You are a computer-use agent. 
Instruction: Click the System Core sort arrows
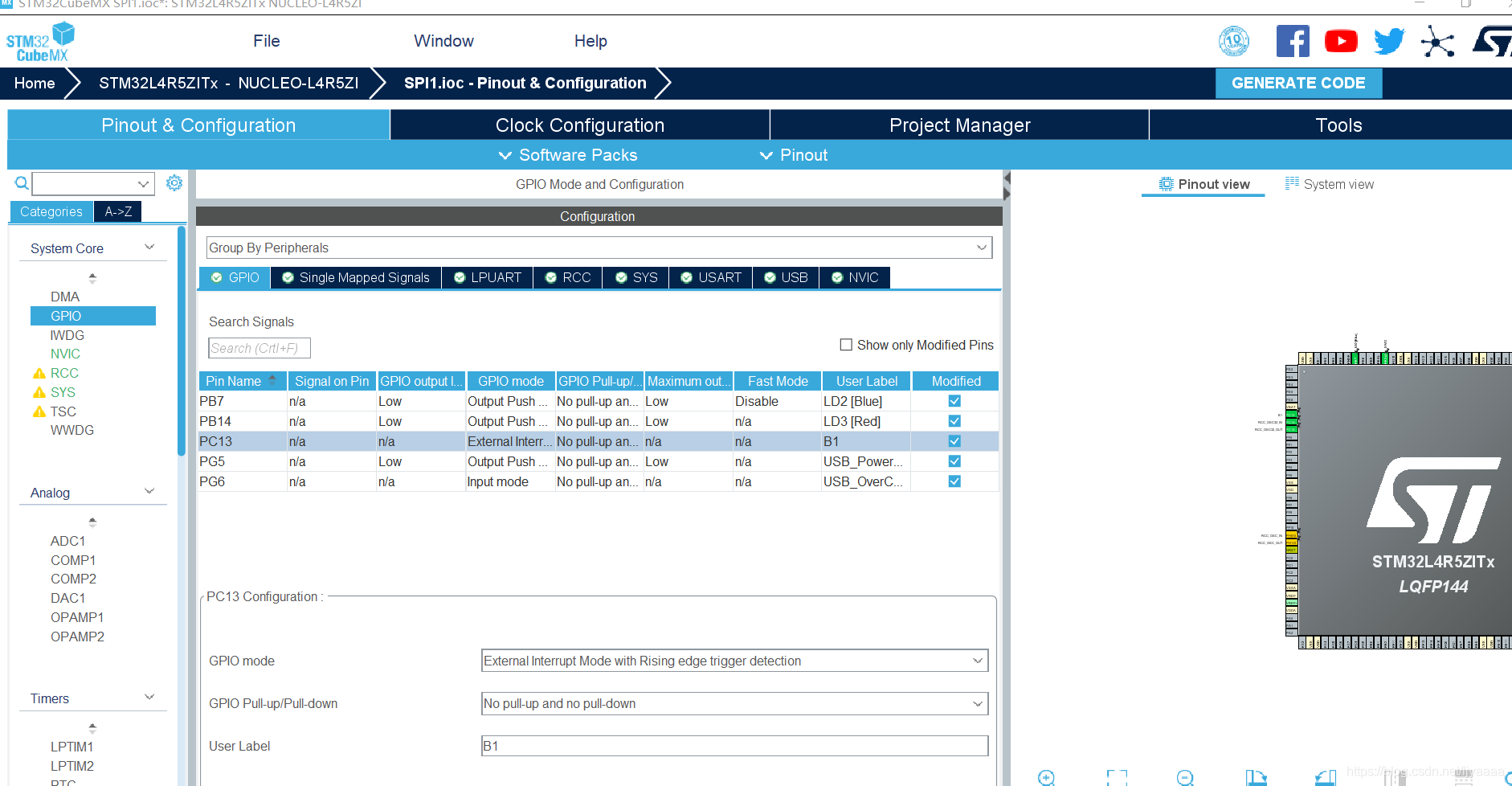[x=92, y=278]
